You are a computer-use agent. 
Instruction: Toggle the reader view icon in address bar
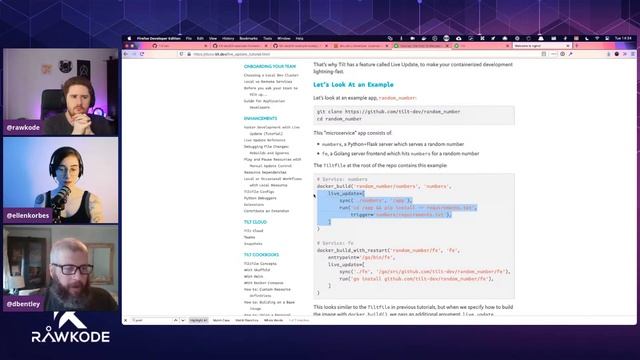[544, 54]
